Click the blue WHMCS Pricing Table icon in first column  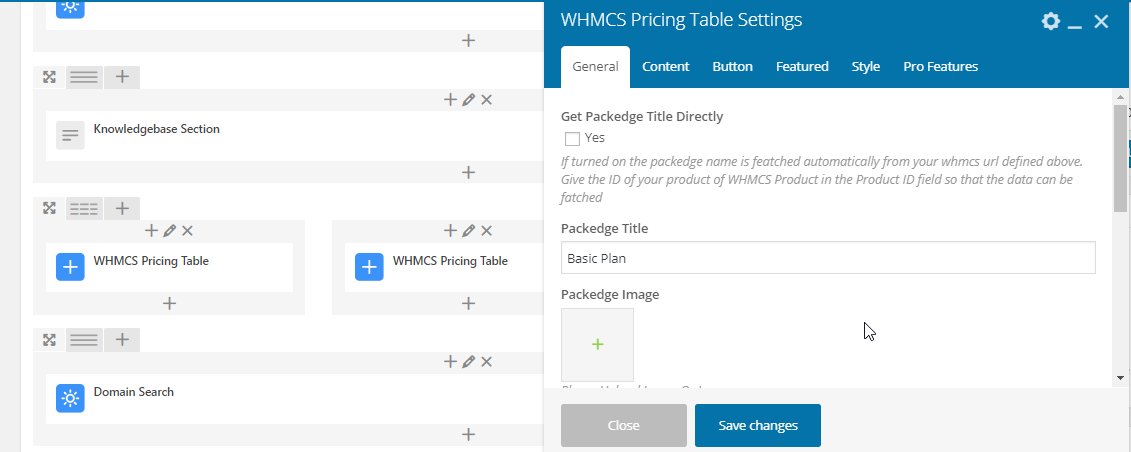coord(70,267)
